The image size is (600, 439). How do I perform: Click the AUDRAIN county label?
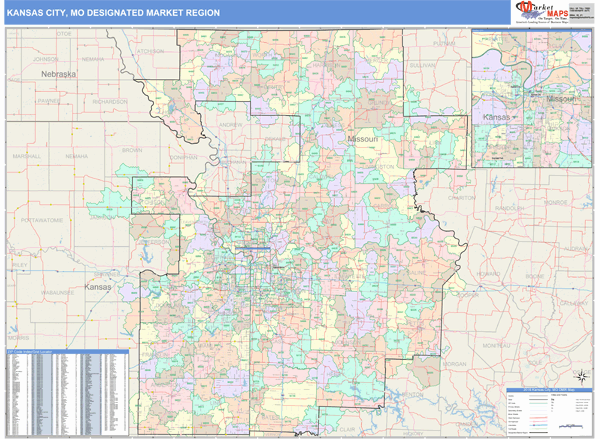pyautogui.click(x=576, y=249)
